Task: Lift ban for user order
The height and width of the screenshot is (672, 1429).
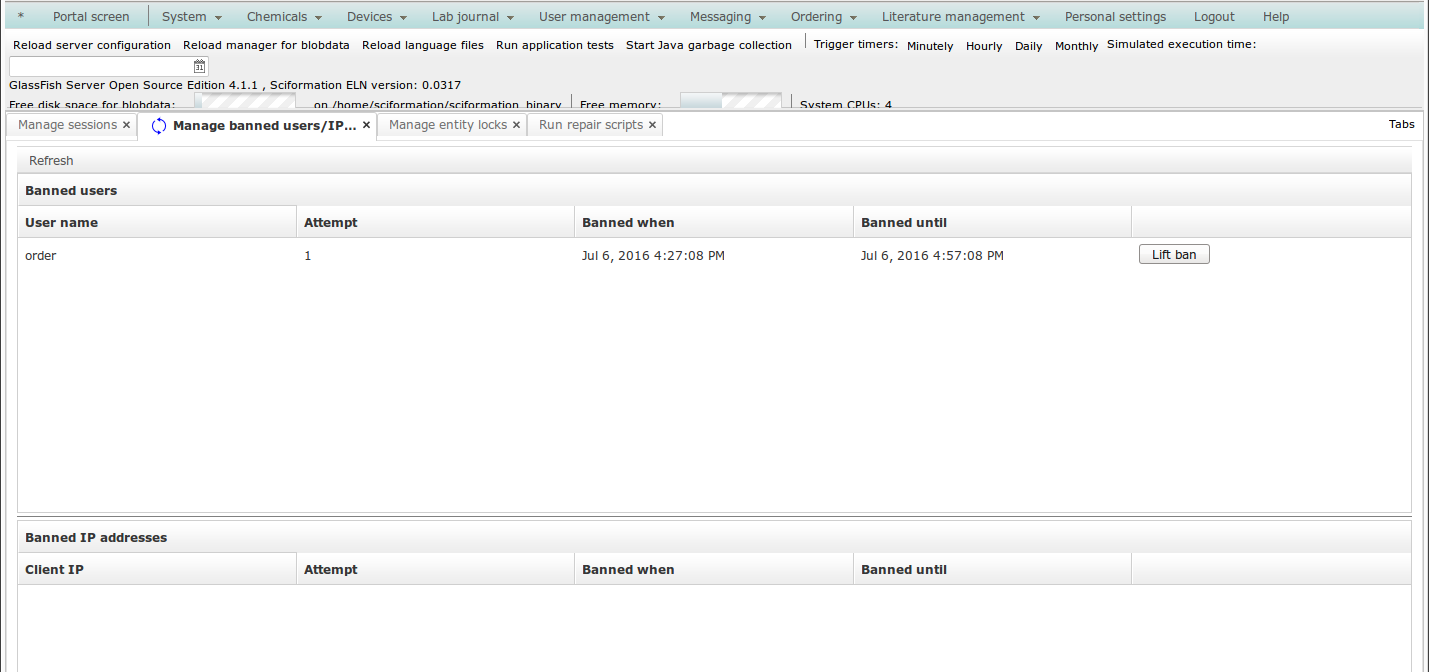Action: (x=1174, y=255)
